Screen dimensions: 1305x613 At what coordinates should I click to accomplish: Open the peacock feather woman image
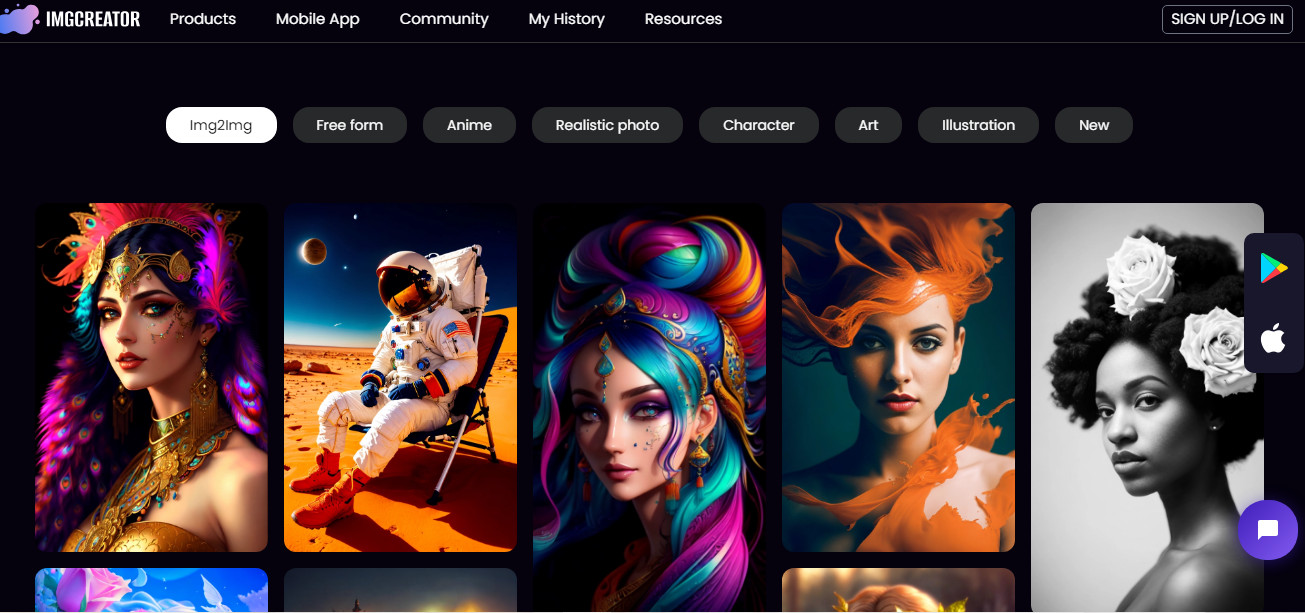151,377
